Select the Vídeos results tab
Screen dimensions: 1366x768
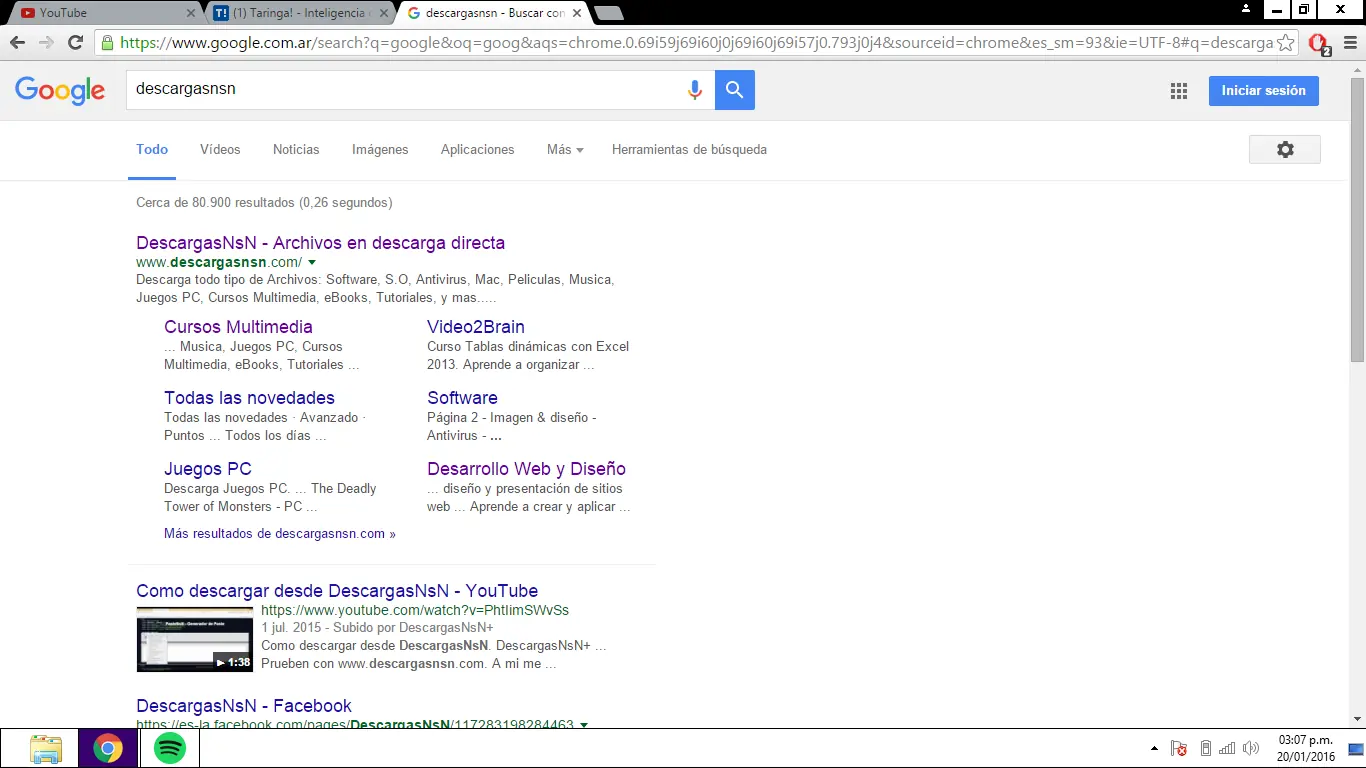click(220, 149)
